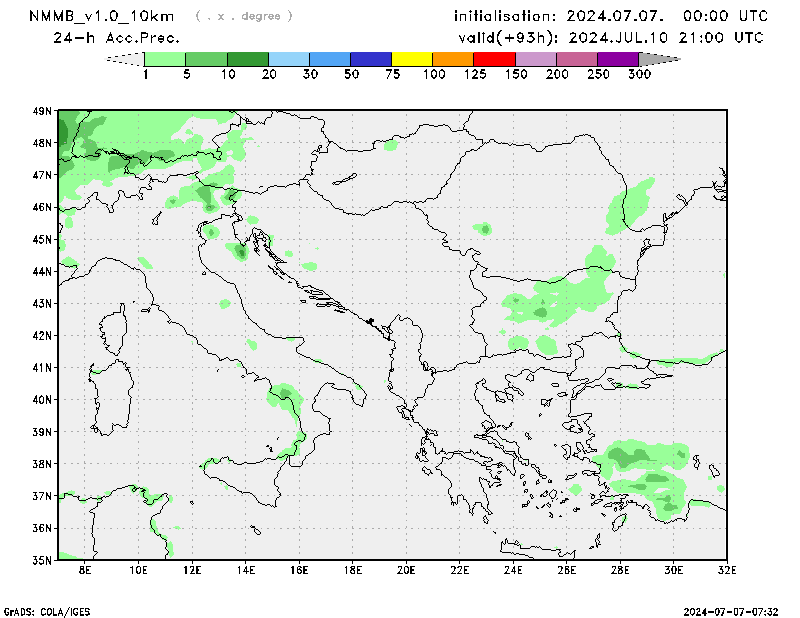This screenshot has height=618, width=800.
Task: Click the dotted arrow starting the color scale
Action: pos(125,59)
